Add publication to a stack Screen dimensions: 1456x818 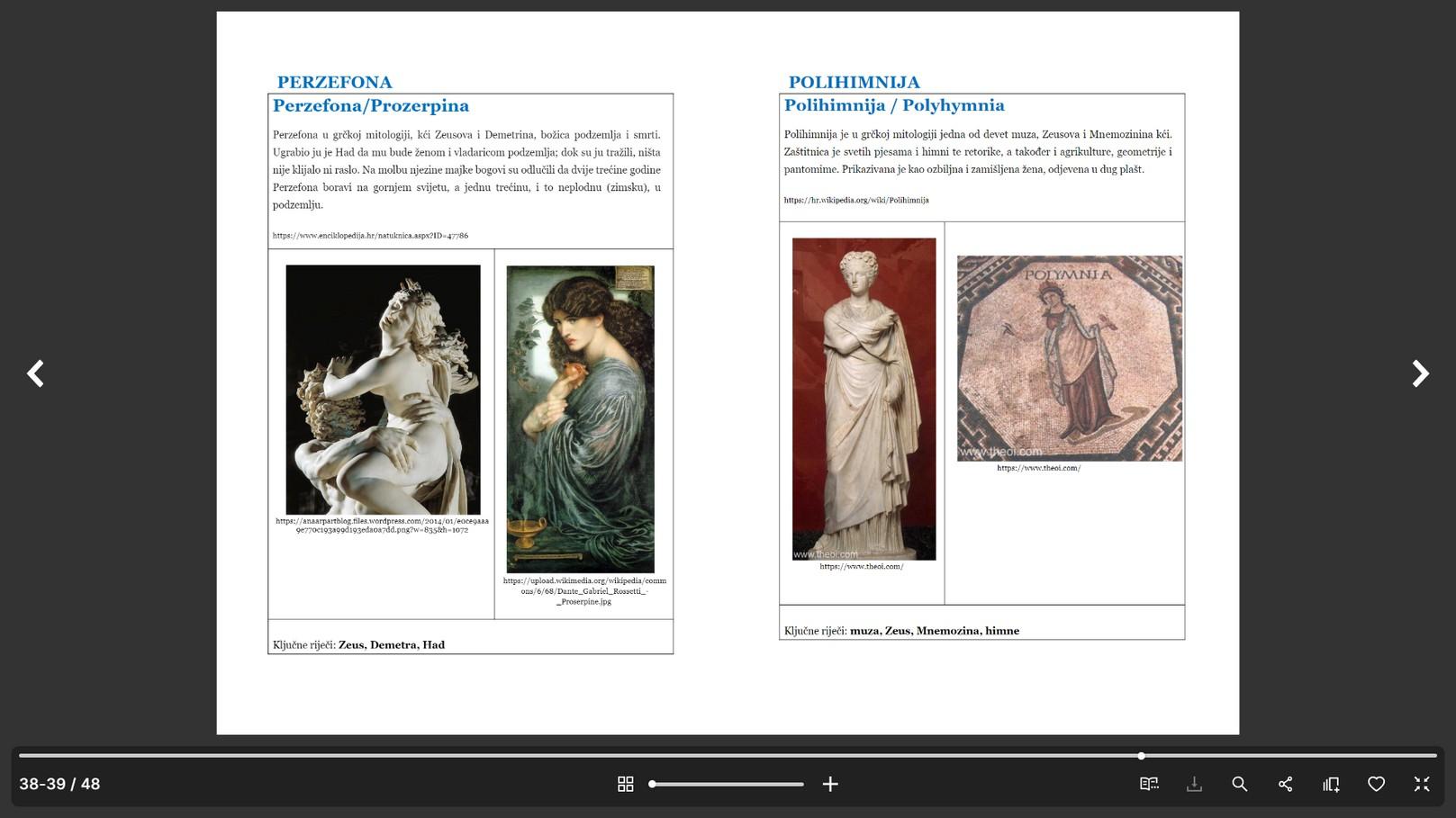coord(1331,784)
